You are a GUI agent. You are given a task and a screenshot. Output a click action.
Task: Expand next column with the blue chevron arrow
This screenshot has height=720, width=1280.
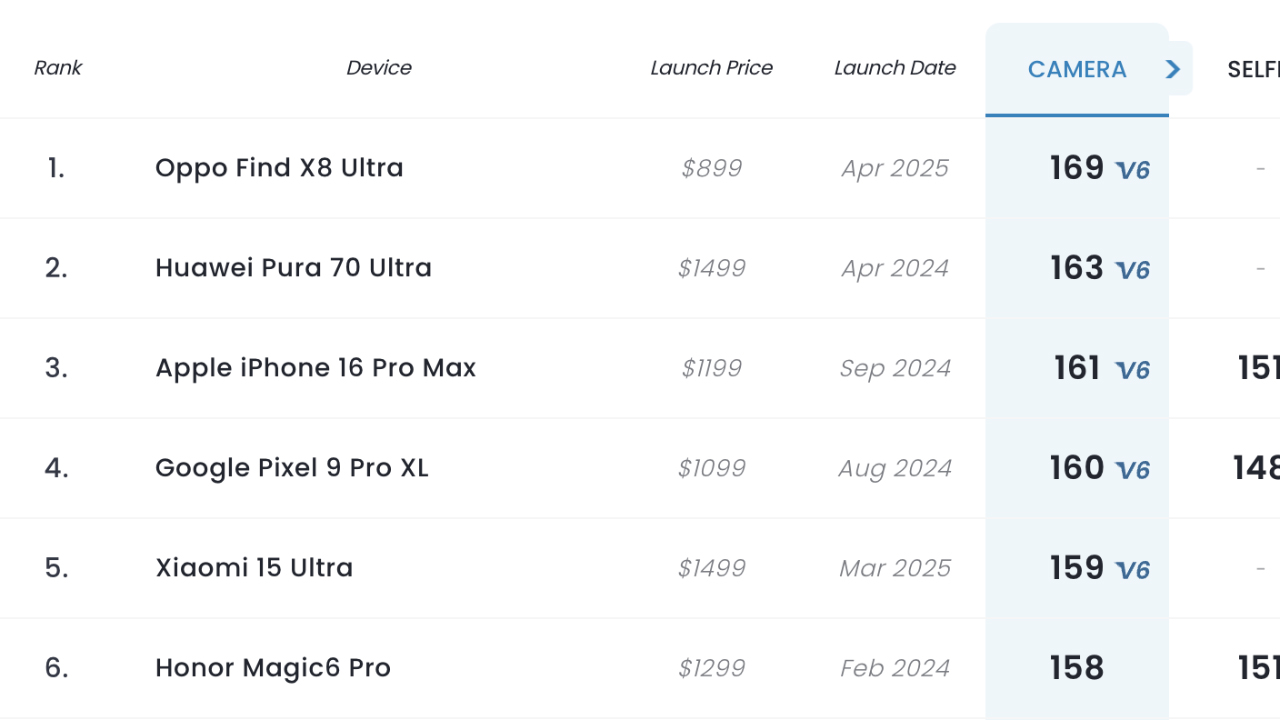(1174, 69)
